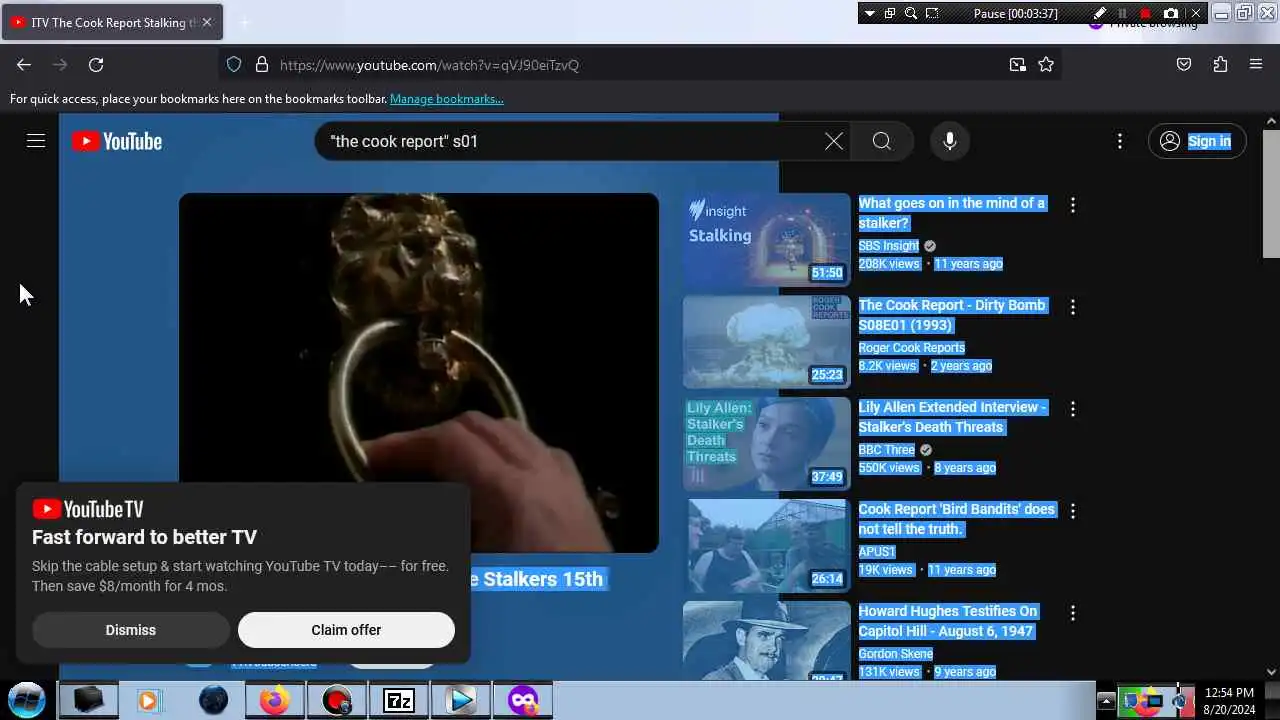
Task: Click recorder zoom magnifier icon
Action: [x=911, y=13]
